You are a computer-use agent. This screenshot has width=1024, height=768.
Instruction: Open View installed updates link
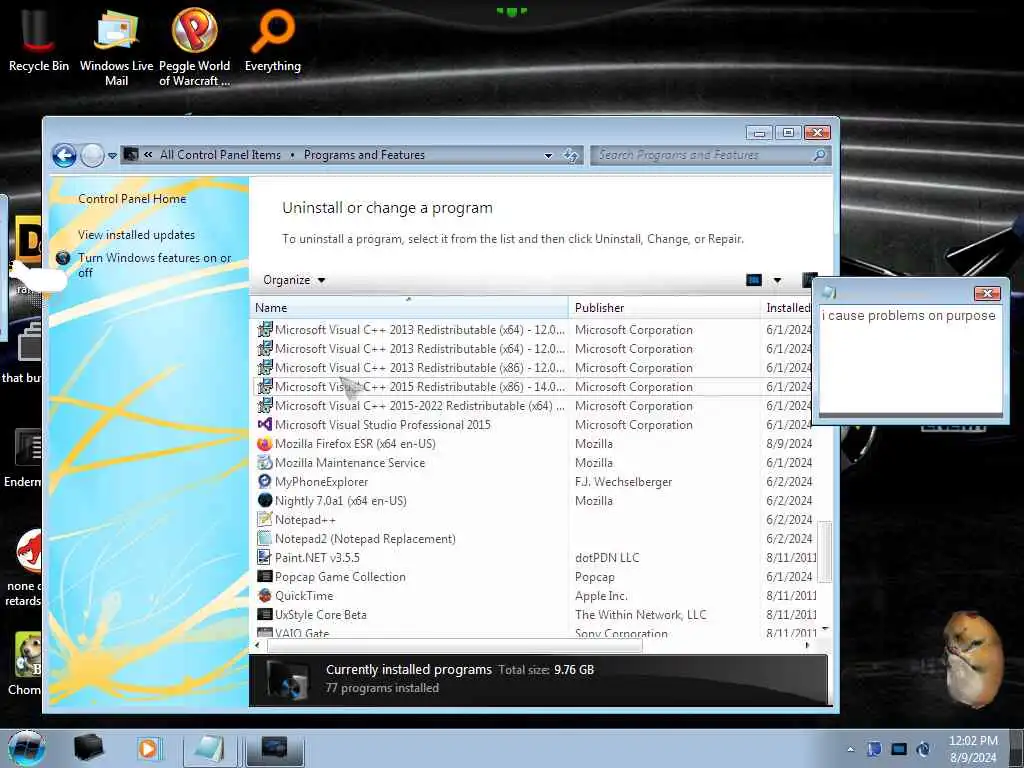click(x=136, y=235)
